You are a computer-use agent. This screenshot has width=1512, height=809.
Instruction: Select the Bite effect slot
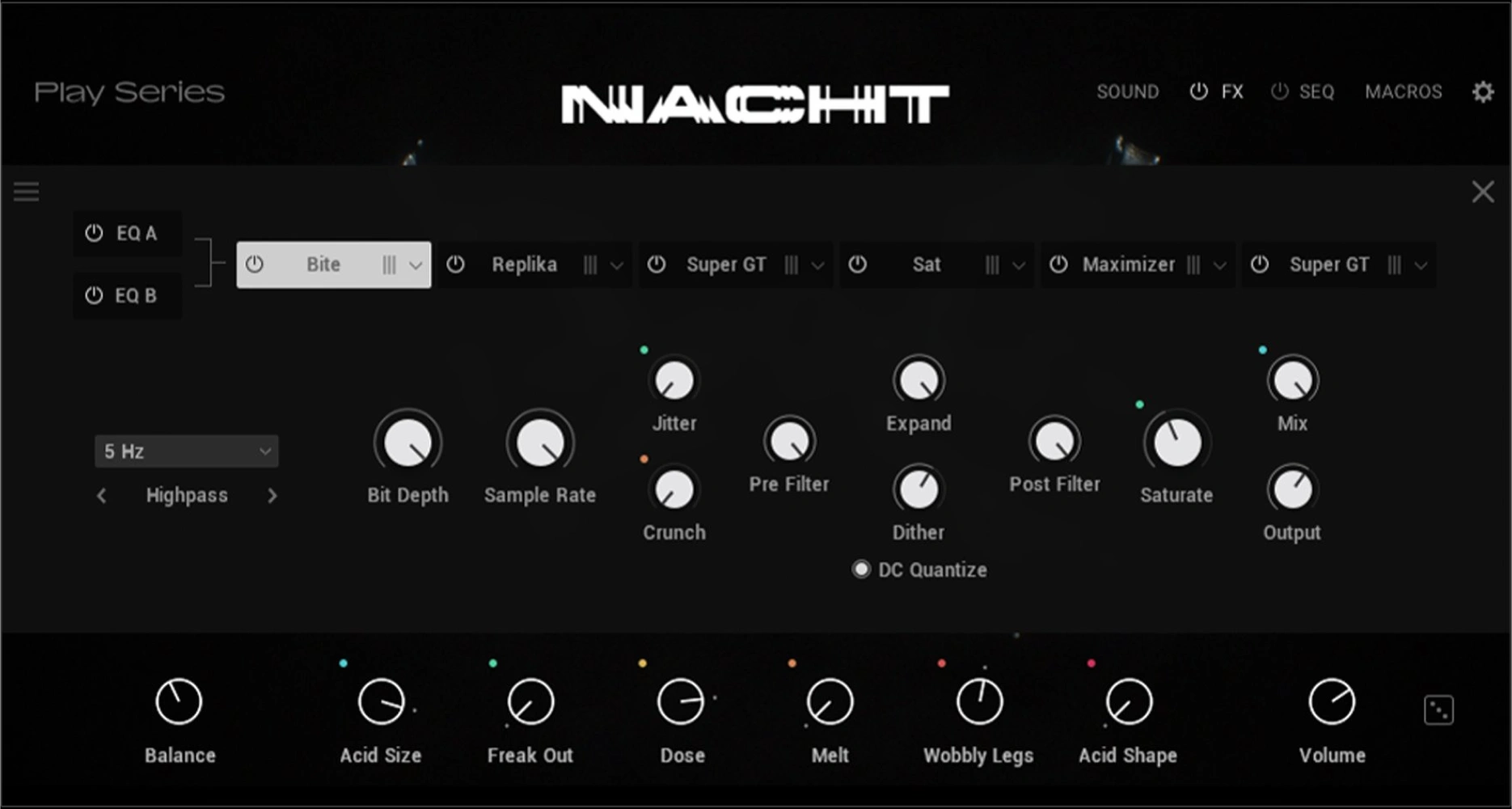click(x=323, y=265)
